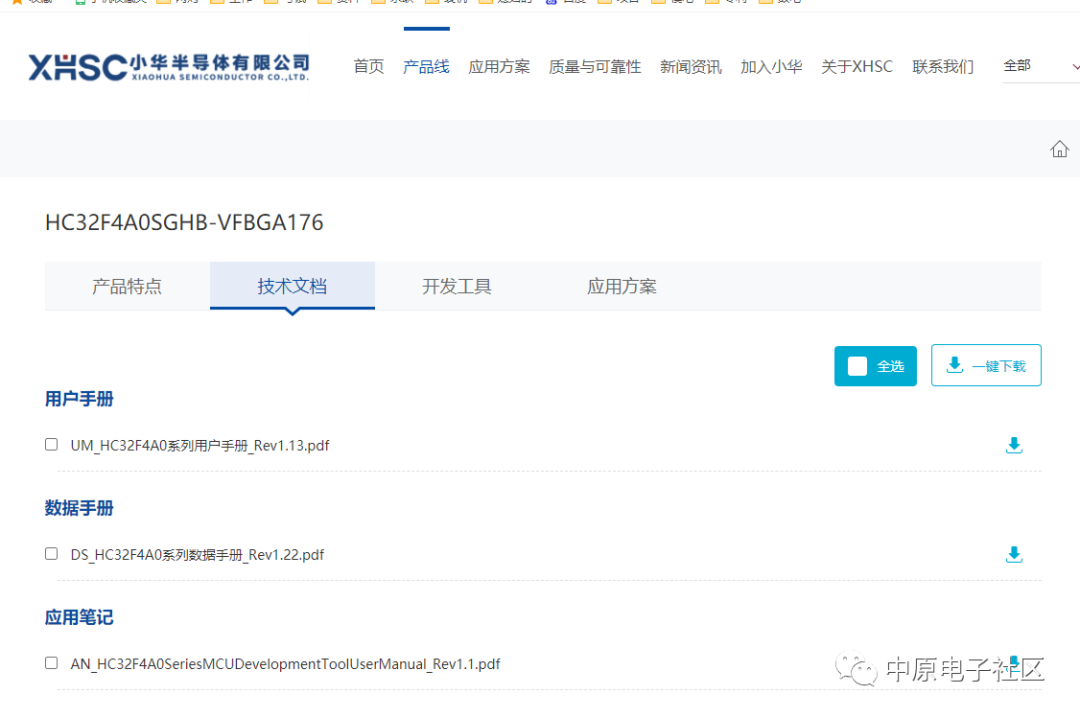Open the 全部 search category dropdown

[x=1041, y=66]
